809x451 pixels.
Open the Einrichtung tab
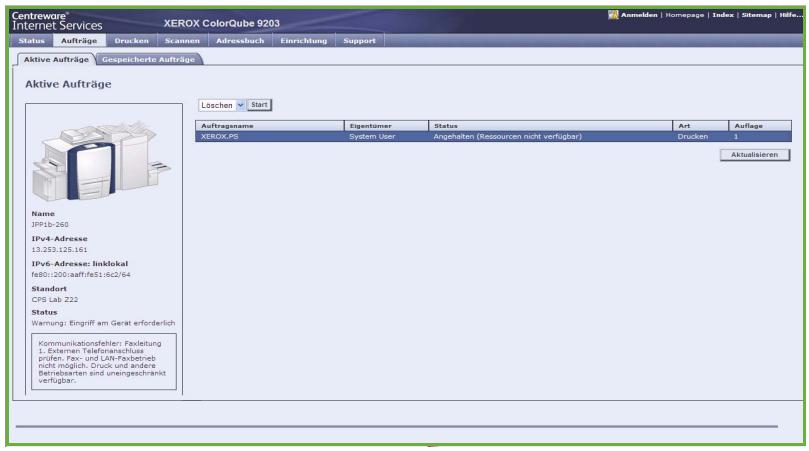click(303, 40)
